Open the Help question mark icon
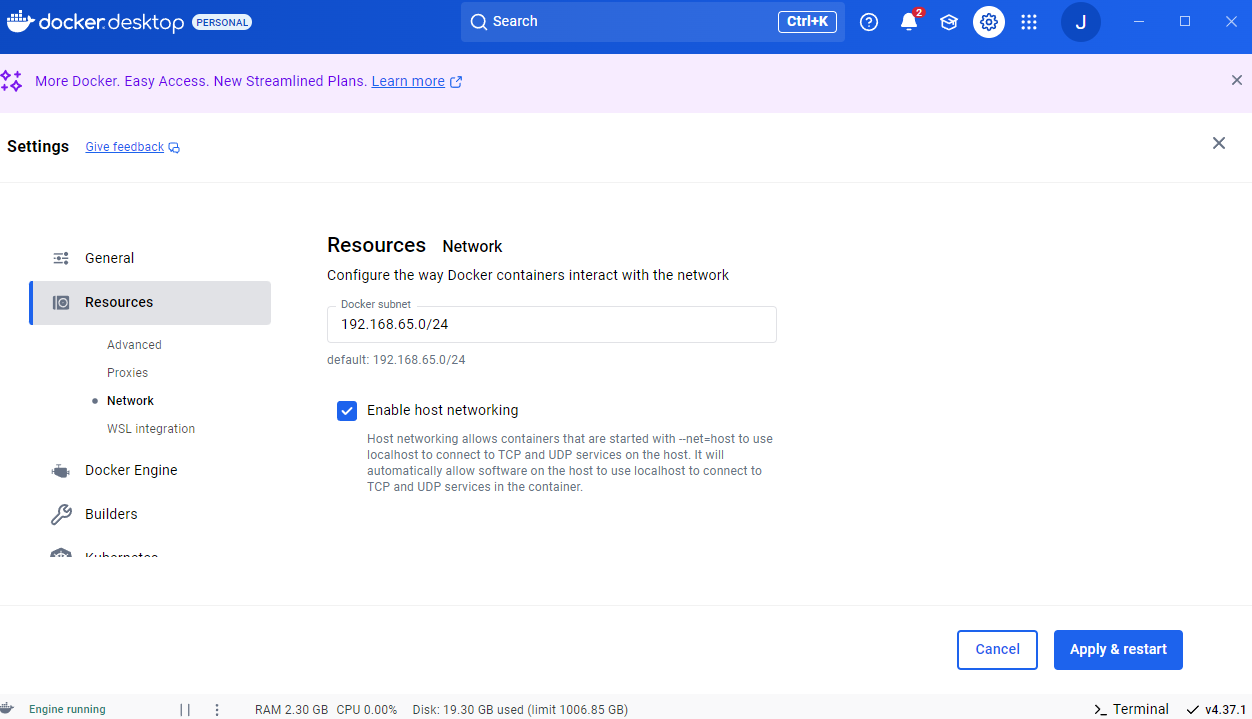 click(x=869, y=22)
